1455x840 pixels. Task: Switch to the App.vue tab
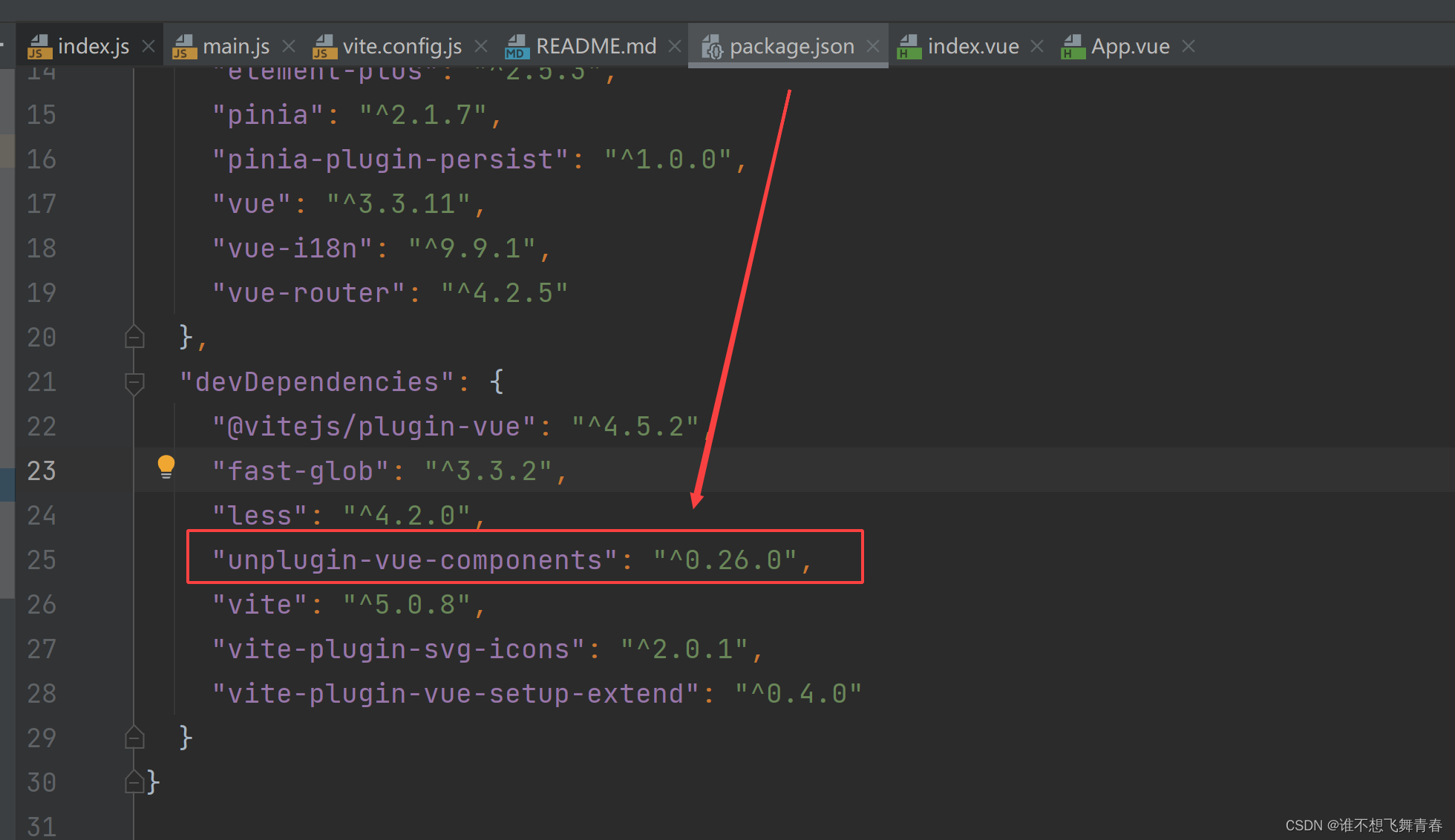pos(1130,47)
